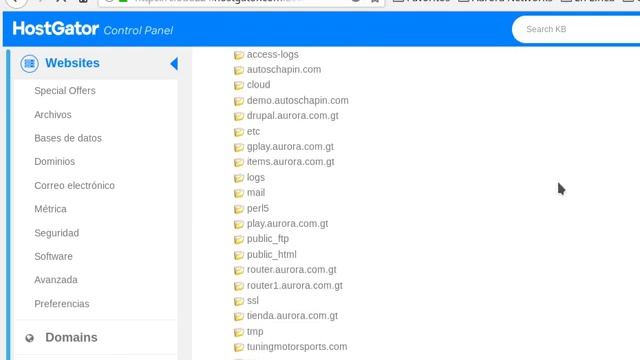This screenshot has height=360, width=640.
Task: Click folder icon beside demo.autoschapin.com
Action: click(x=239, y=101)
